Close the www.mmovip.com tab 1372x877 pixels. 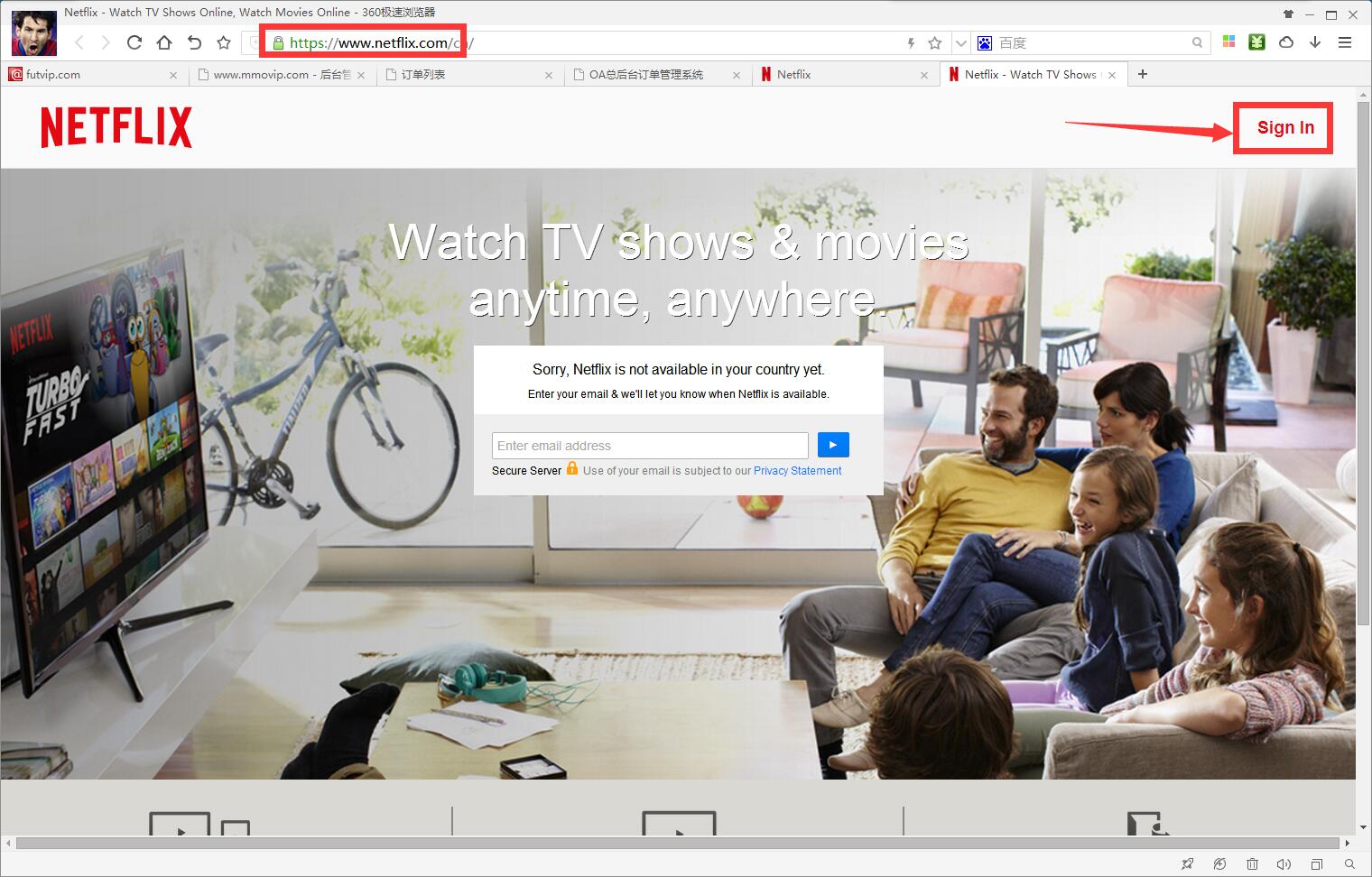(360, 76)
